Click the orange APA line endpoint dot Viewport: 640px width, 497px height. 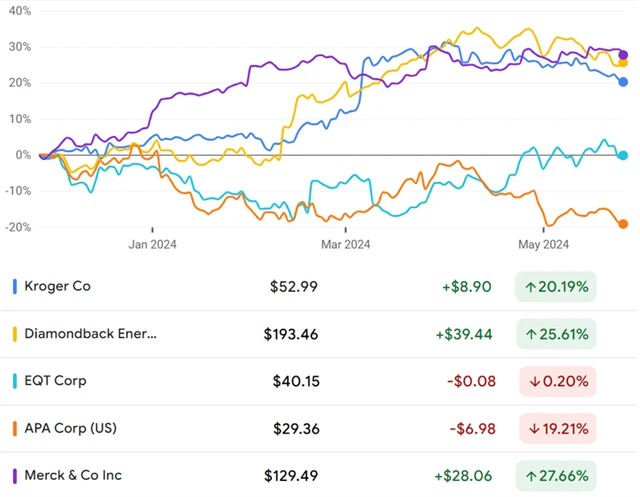click(623, 224)
